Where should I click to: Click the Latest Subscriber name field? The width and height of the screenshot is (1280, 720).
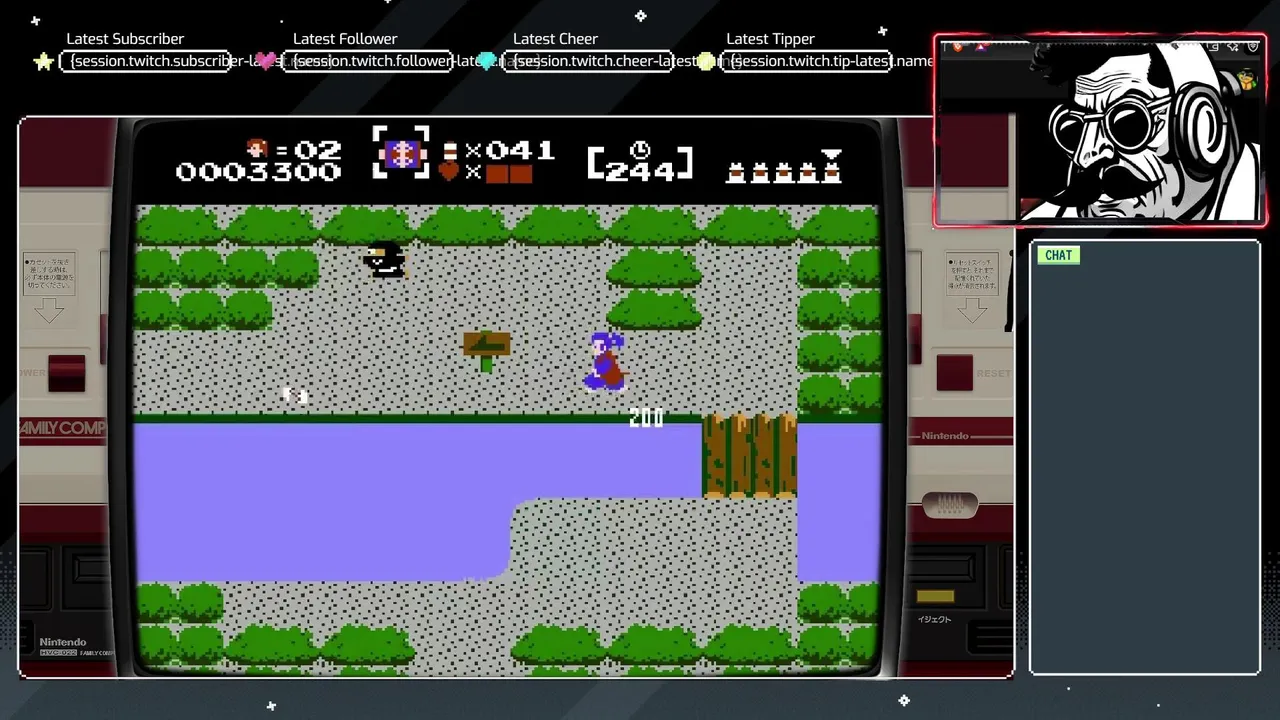pyautogui.click(x=146, y=61)
